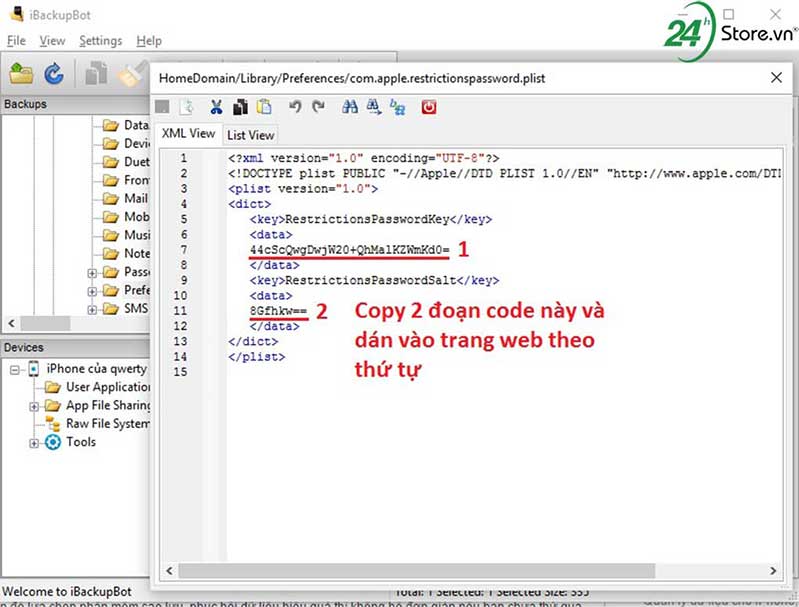Click the Copy icon in editor toolbar

[x=240, y=107]
